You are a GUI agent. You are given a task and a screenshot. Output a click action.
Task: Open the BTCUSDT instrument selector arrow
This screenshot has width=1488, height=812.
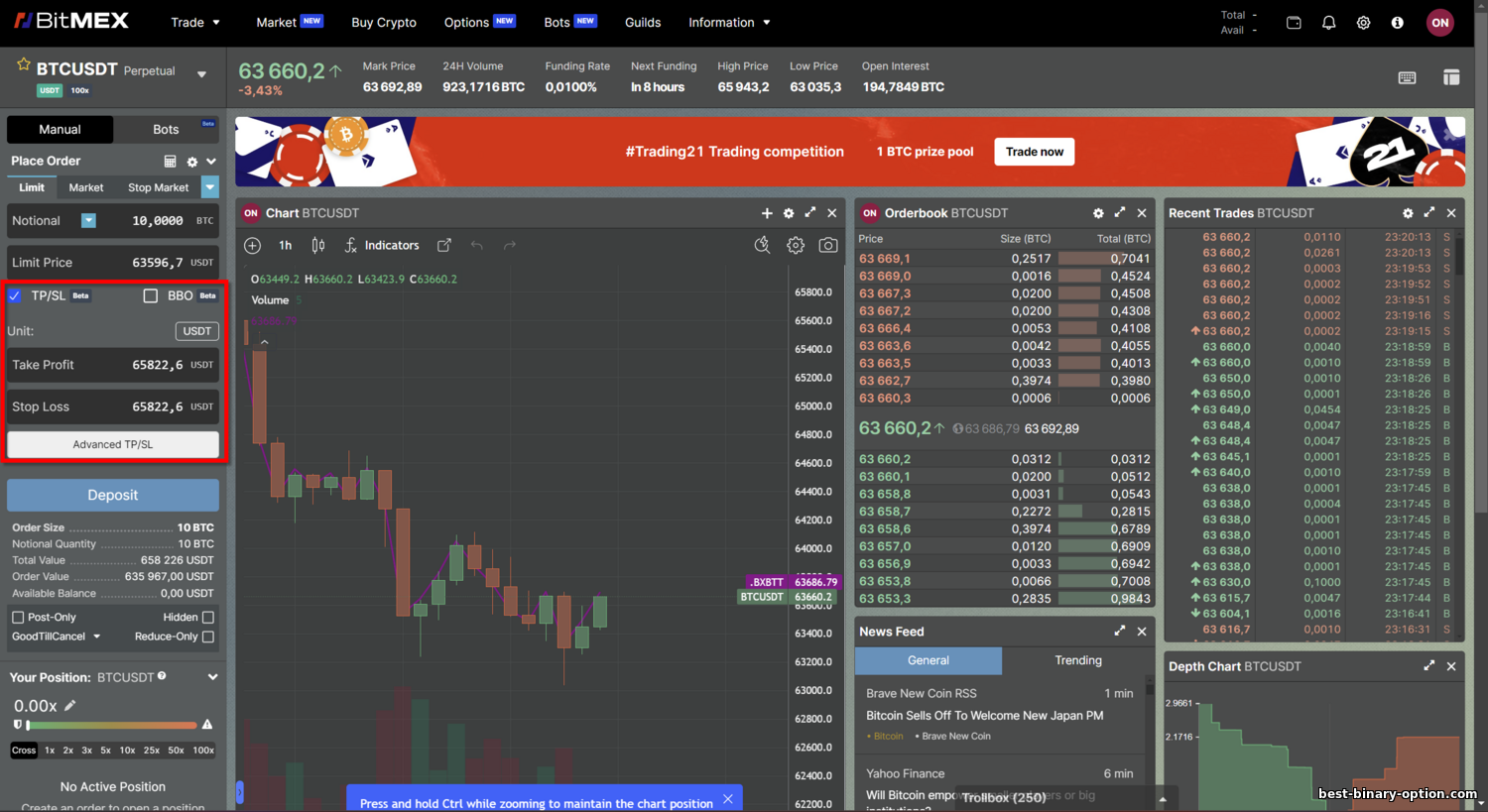coord(201,74)
